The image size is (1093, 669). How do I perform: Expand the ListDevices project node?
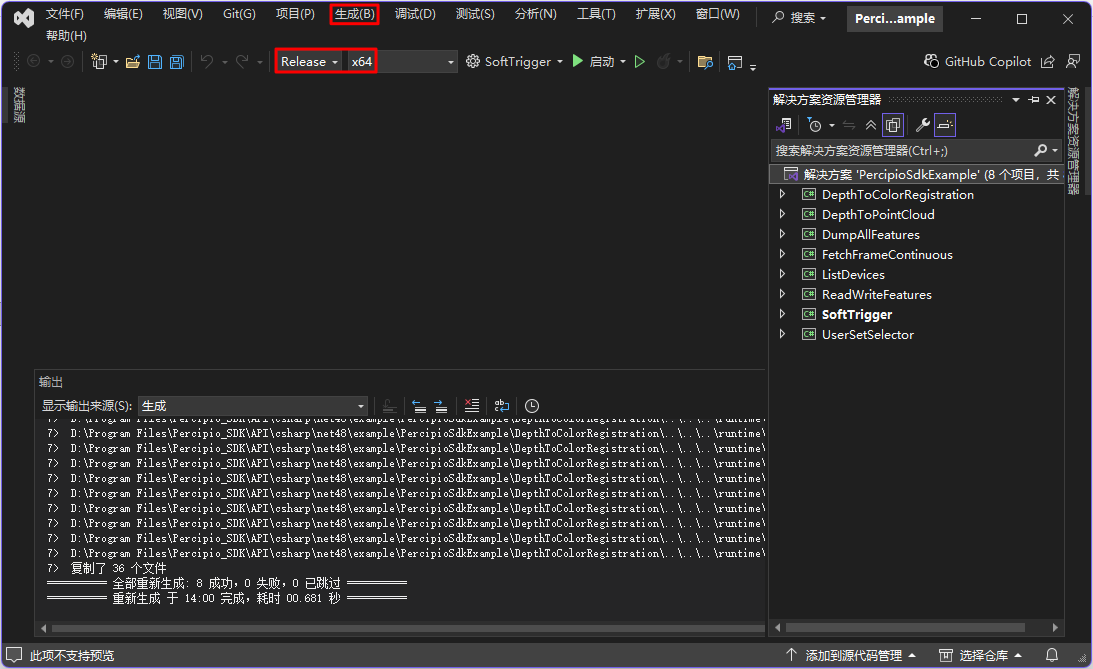tap(782, 274)
